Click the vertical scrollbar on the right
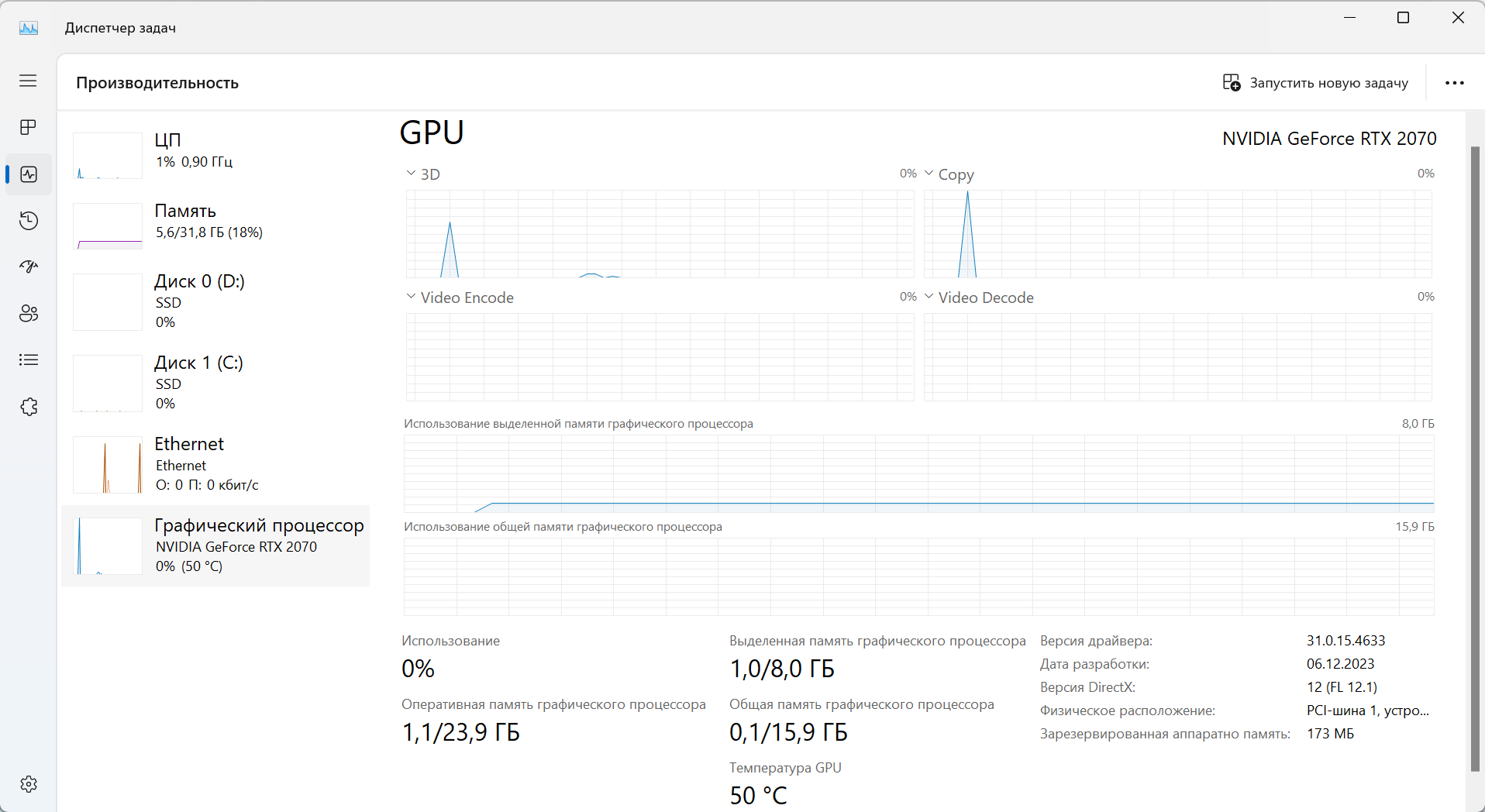This screenshot has width=1485, height=812. point(1475,457)
